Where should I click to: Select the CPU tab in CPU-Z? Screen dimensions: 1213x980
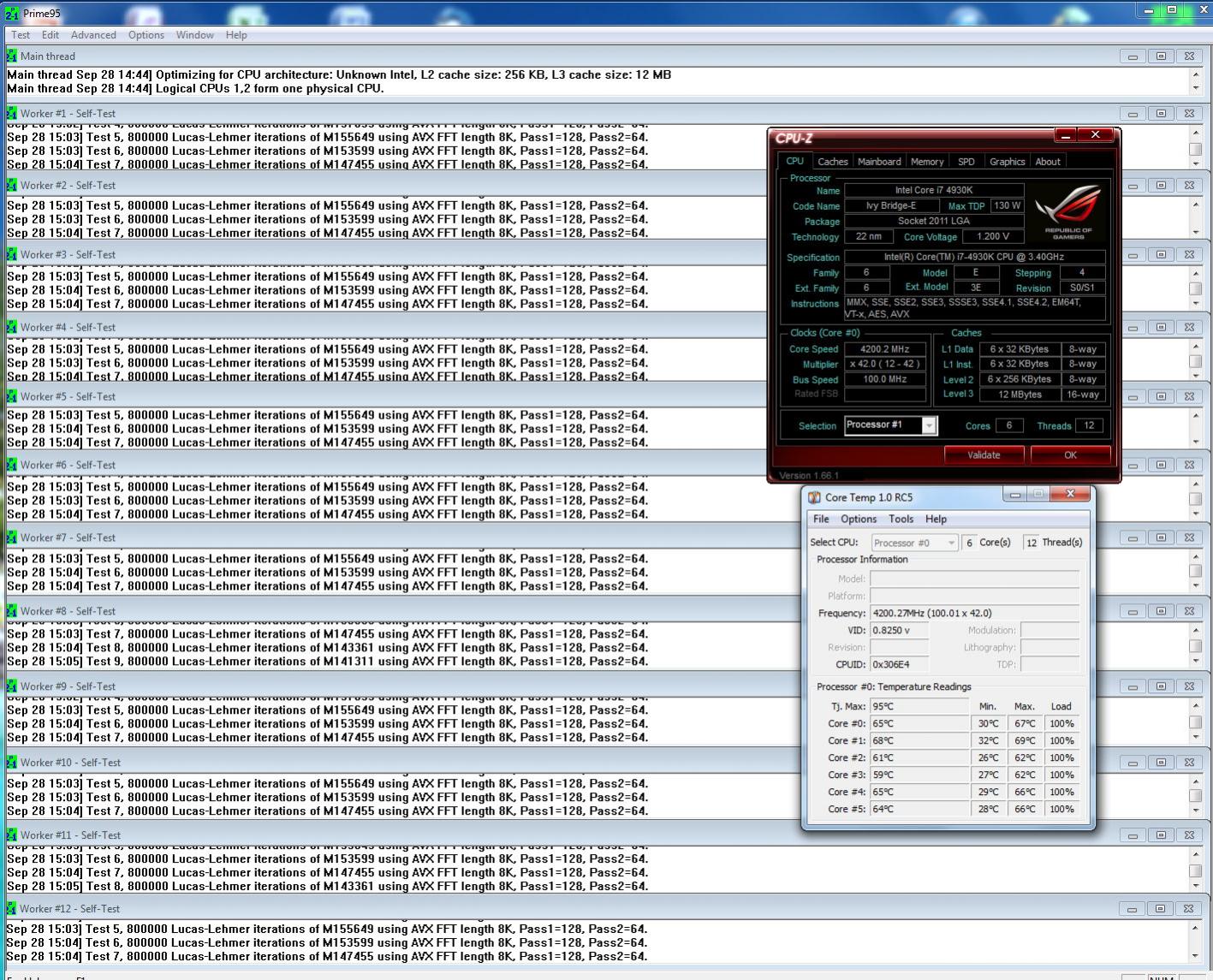(795, 161)
